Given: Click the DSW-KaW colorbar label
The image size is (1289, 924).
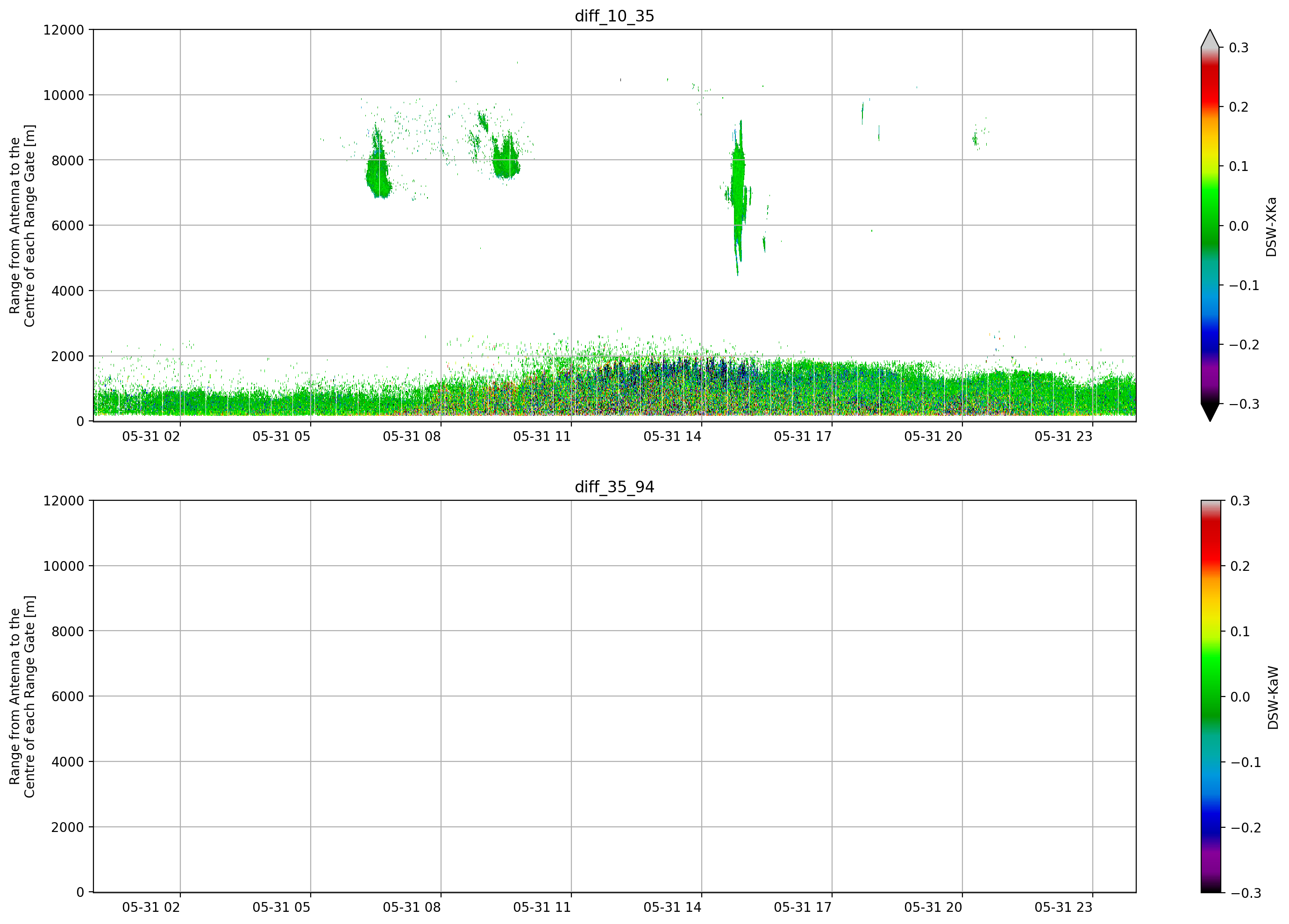Looking at the screenshot, I should (1273, 698).
